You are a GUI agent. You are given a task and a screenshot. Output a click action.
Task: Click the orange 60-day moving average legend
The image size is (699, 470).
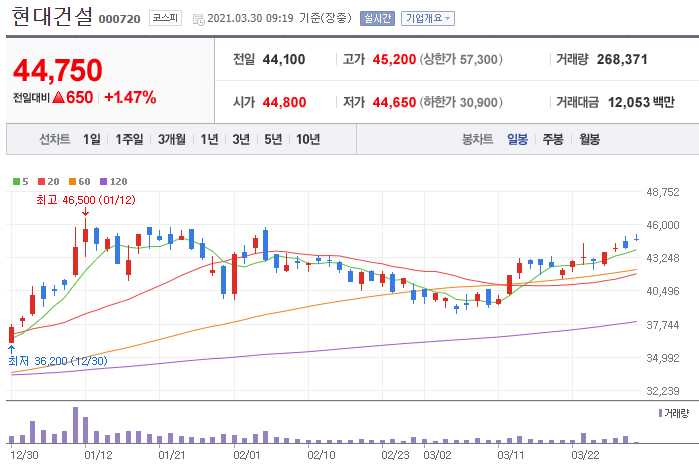[x=80, y=181]
